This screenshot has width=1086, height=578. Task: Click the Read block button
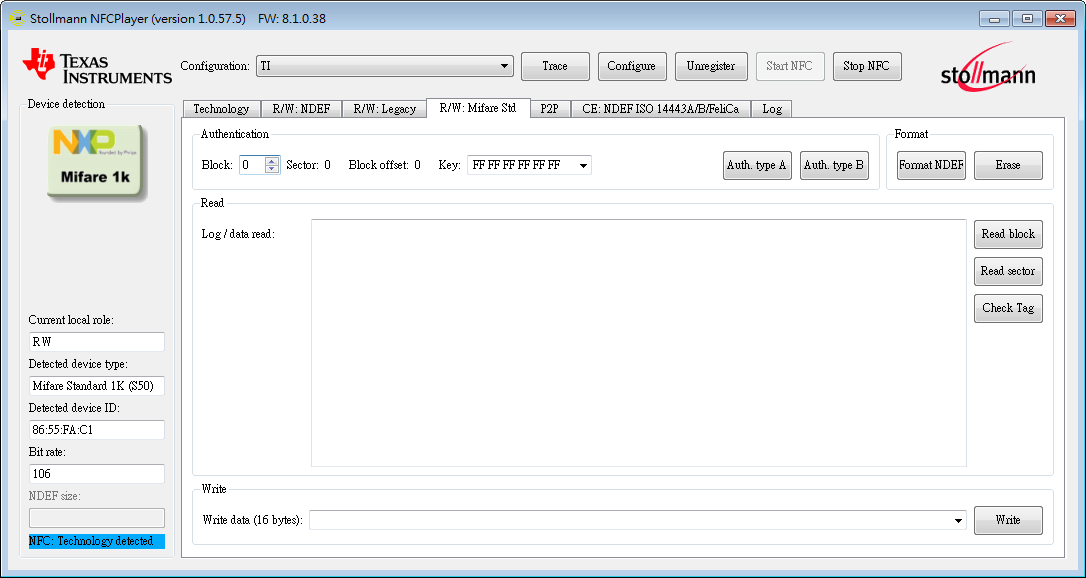1008,234
